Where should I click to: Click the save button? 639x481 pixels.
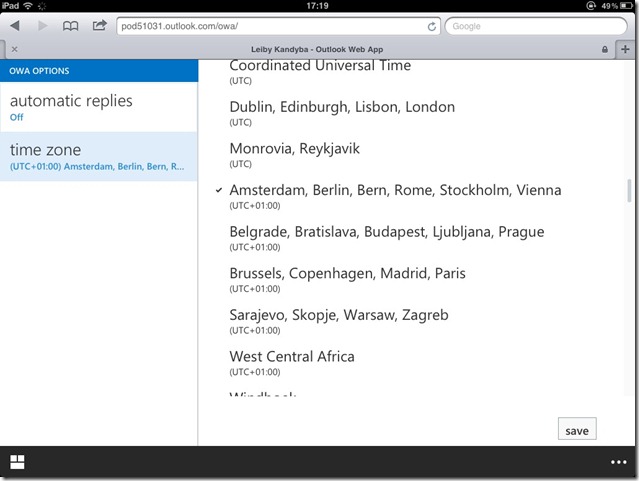577,428
